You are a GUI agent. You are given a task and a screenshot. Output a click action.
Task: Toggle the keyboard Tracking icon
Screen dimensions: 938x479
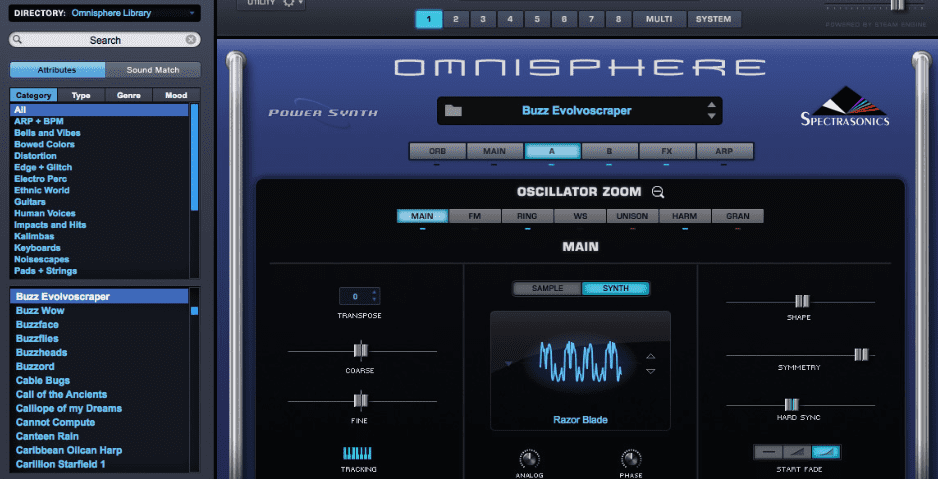tap(357, 453)
